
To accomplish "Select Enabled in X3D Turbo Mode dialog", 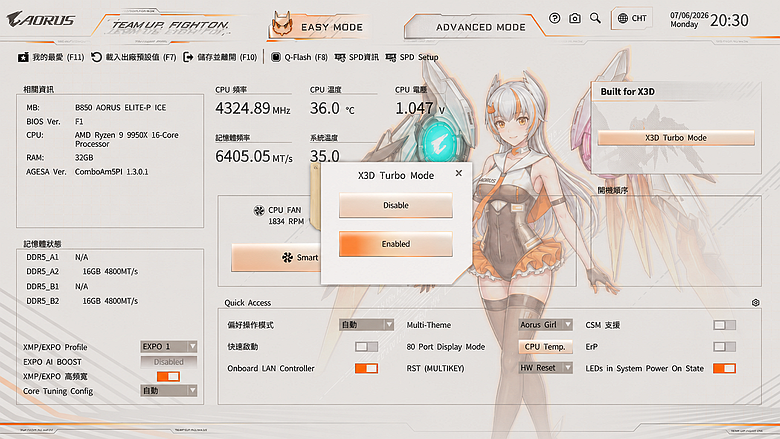I will [x=395, y=244].
